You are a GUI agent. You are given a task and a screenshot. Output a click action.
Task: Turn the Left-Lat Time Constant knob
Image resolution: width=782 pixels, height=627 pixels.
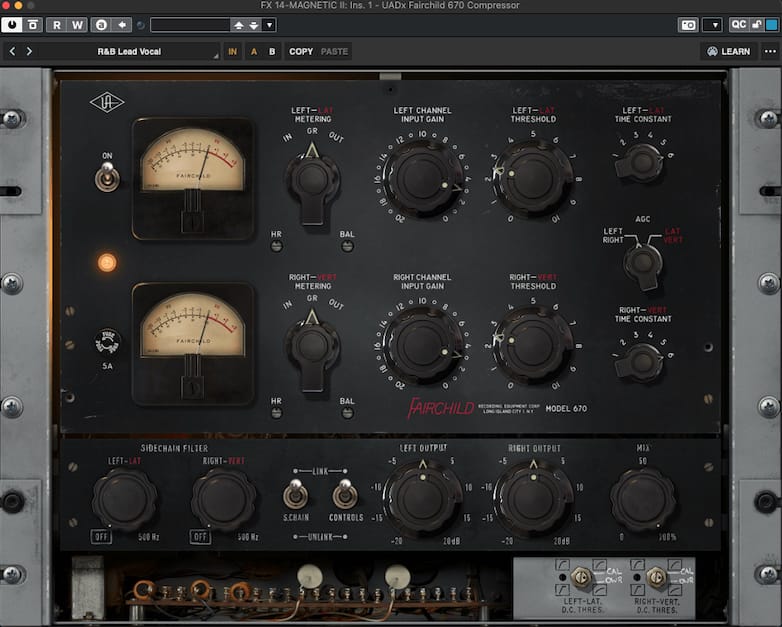(x=640, y=163)
